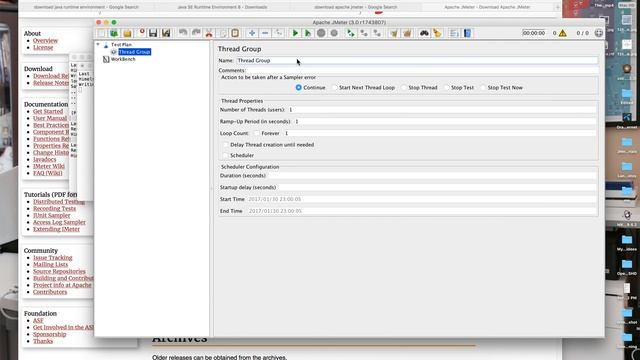The width and height of the screenshot is (640, 360).
Task: Click the Stop test round icon
Action: tap(321, 33)
